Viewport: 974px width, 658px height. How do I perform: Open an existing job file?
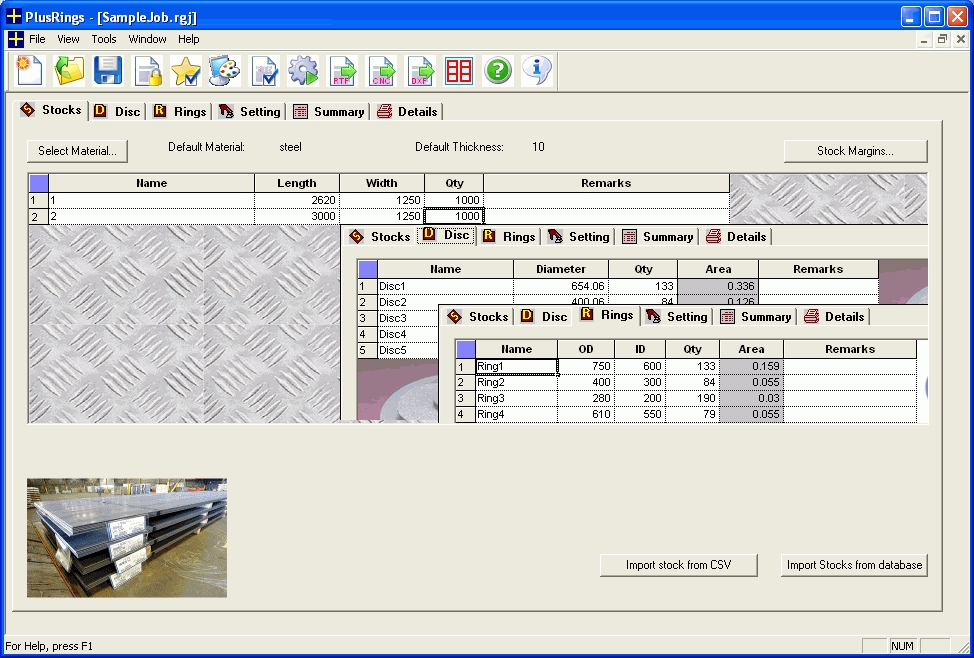(x=67, y=71)
